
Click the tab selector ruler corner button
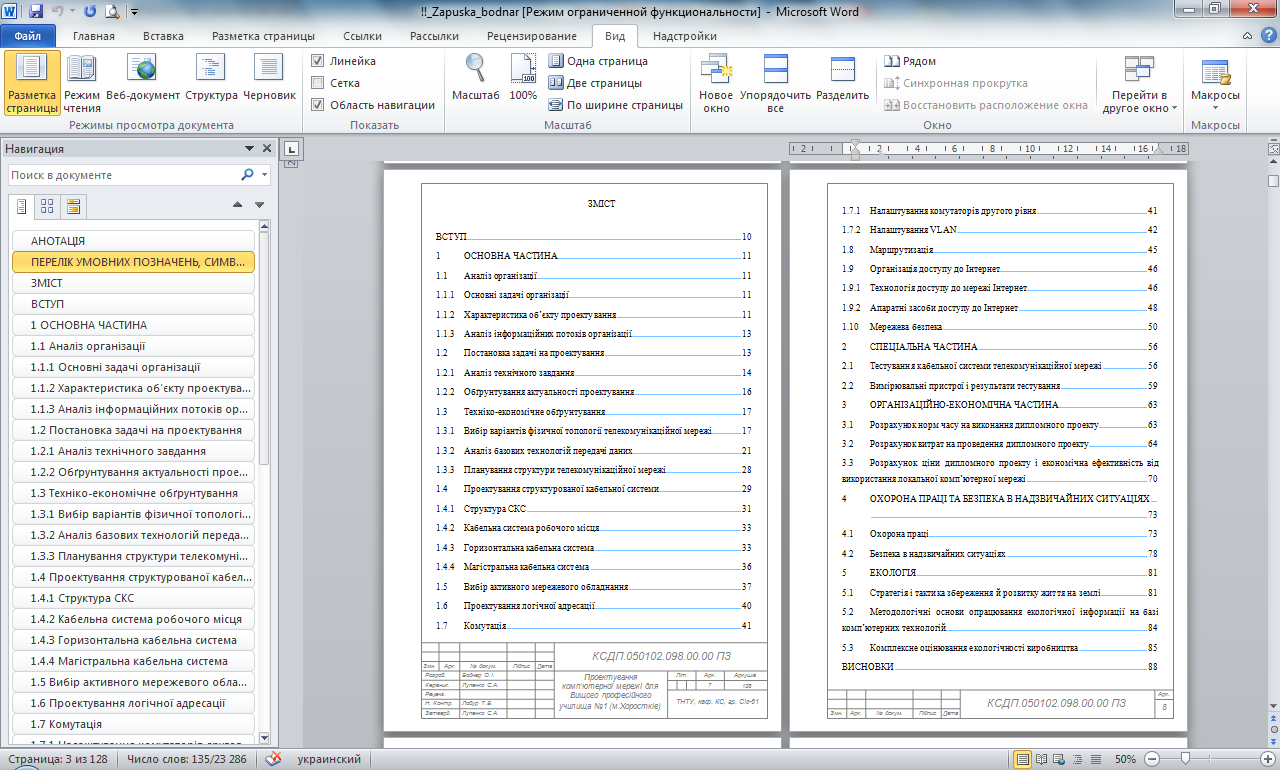coord(292,149)
